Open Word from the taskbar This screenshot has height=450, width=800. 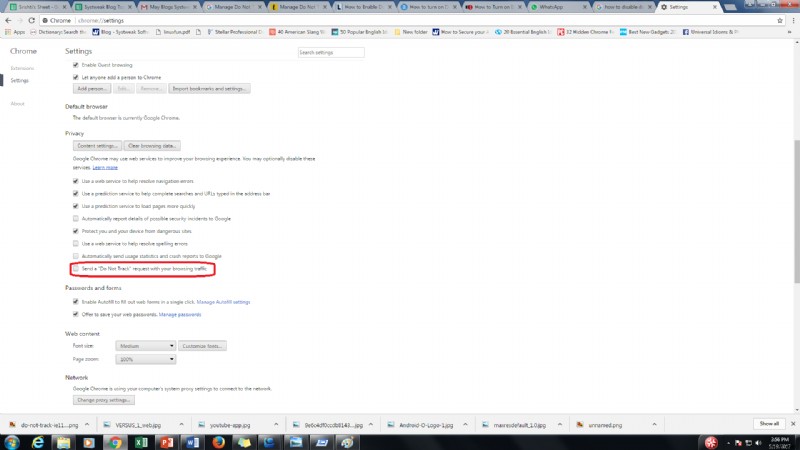tap(193, 442)
